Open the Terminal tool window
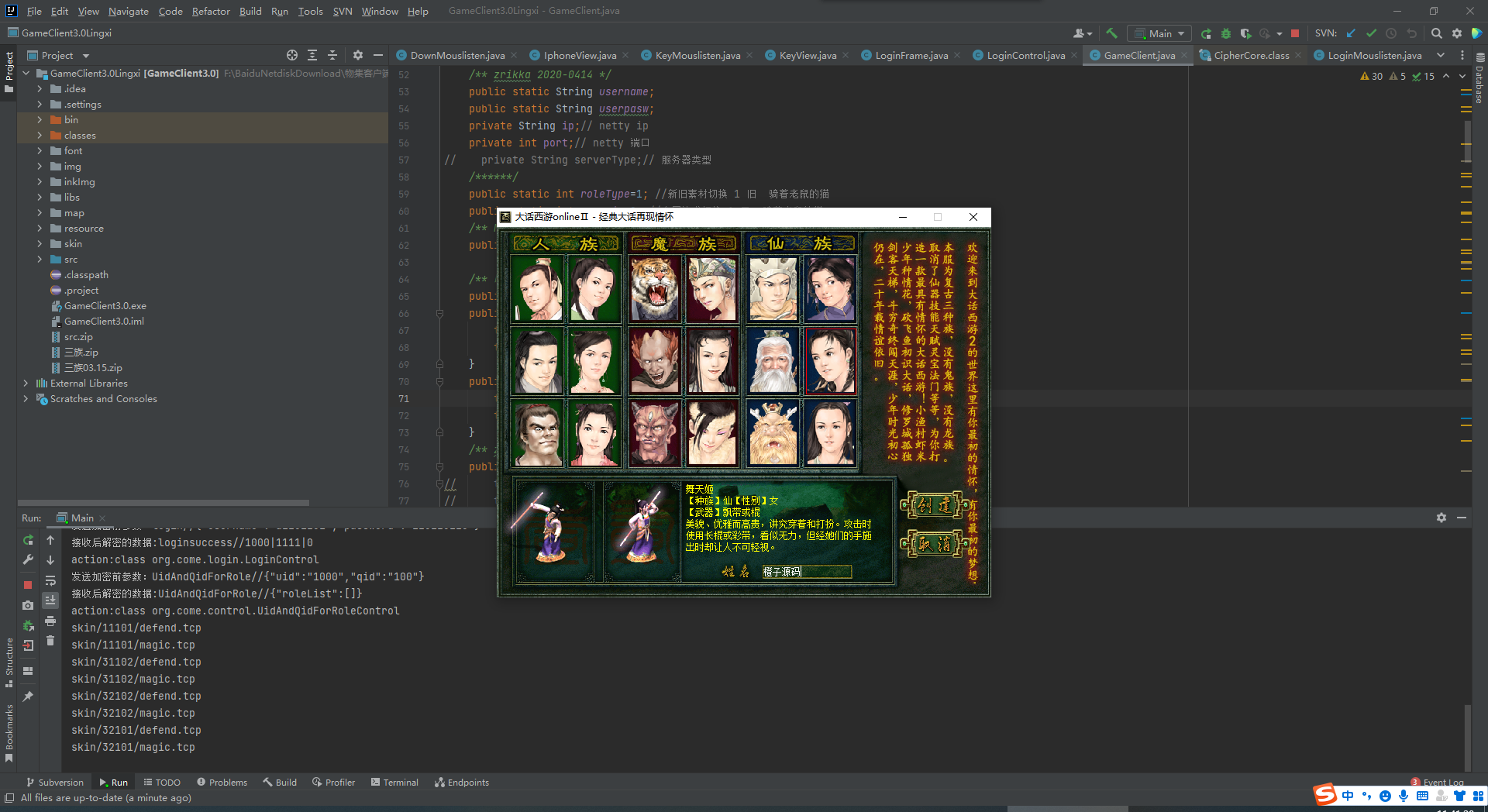Screen dimensions: 1488x812 click(x=394, y=783)
